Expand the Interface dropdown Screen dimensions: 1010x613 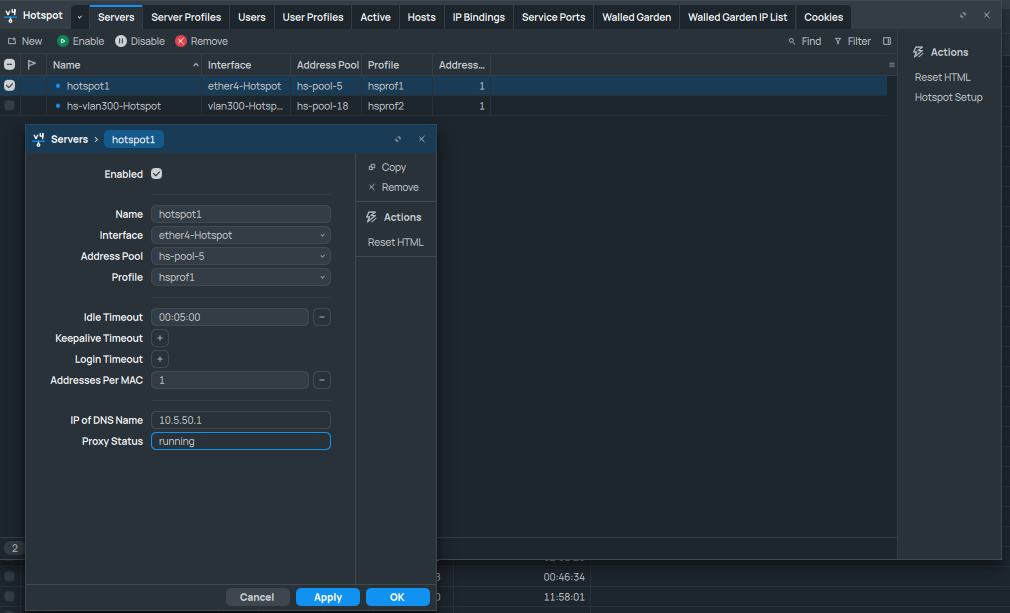point(322,235)
